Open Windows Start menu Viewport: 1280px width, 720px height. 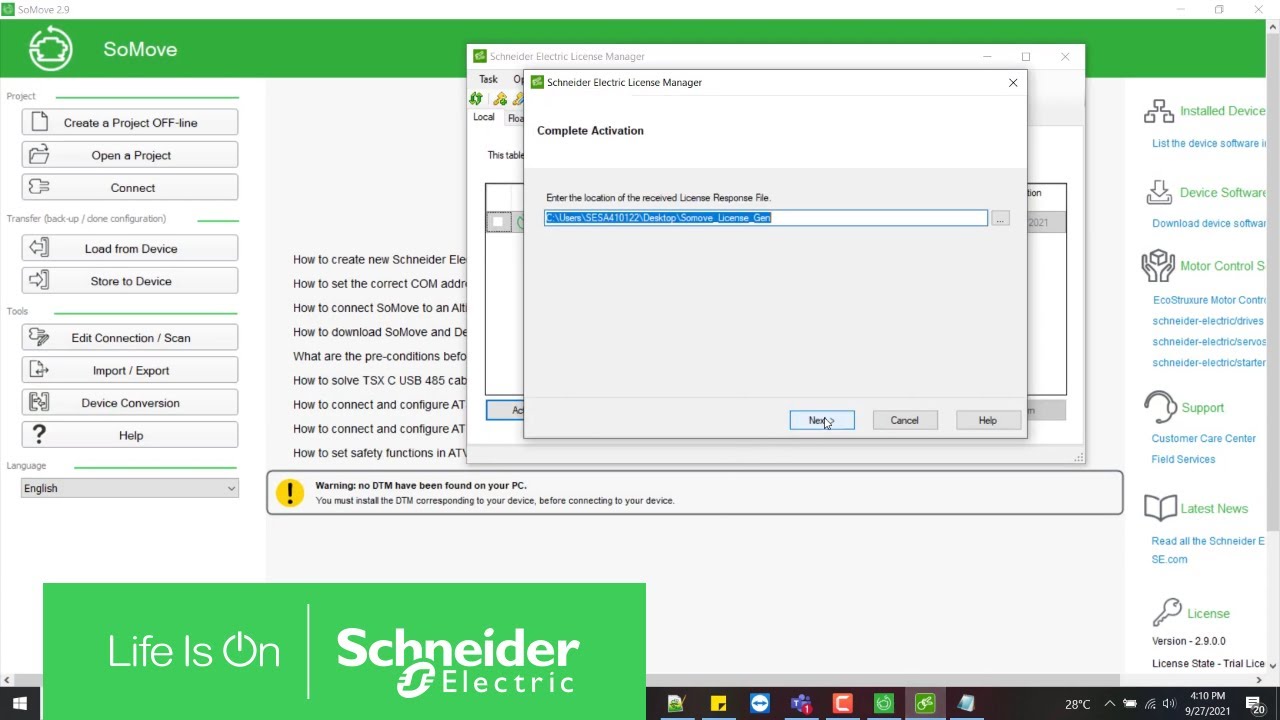tap(19, 704)
